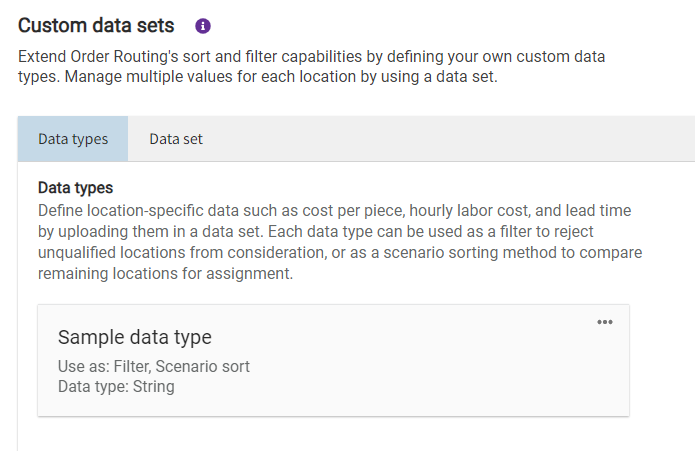
Task: Select the Data types tab
Action: coord(73,139)
